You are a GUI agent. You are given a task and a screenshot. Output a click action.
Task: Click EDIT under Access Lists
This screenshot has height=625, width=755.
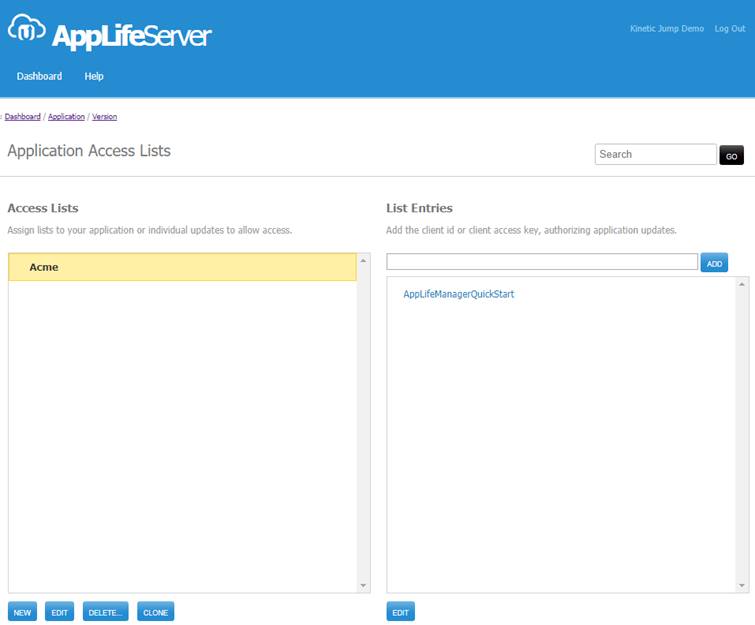tap(59, 612)
